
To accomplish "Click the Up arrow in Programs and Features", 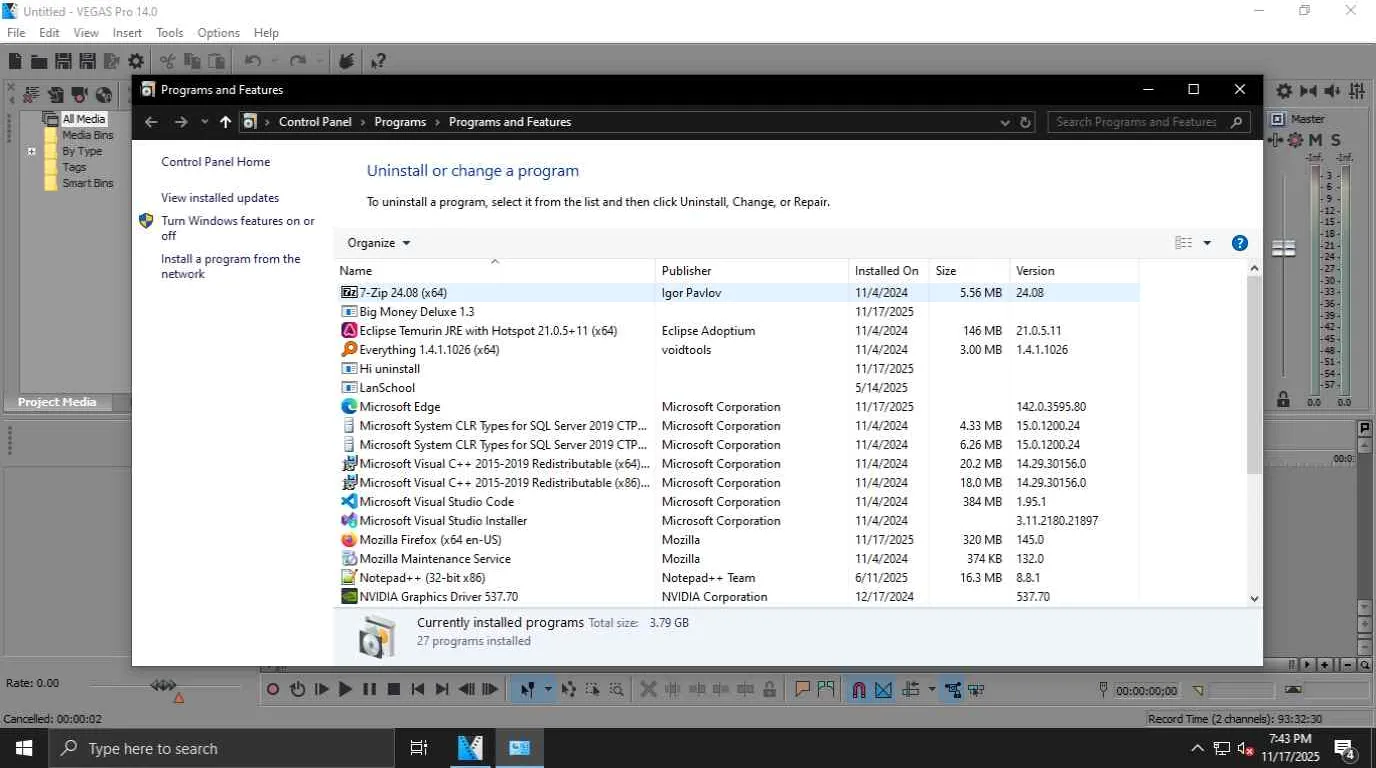I will coord(225,122).
